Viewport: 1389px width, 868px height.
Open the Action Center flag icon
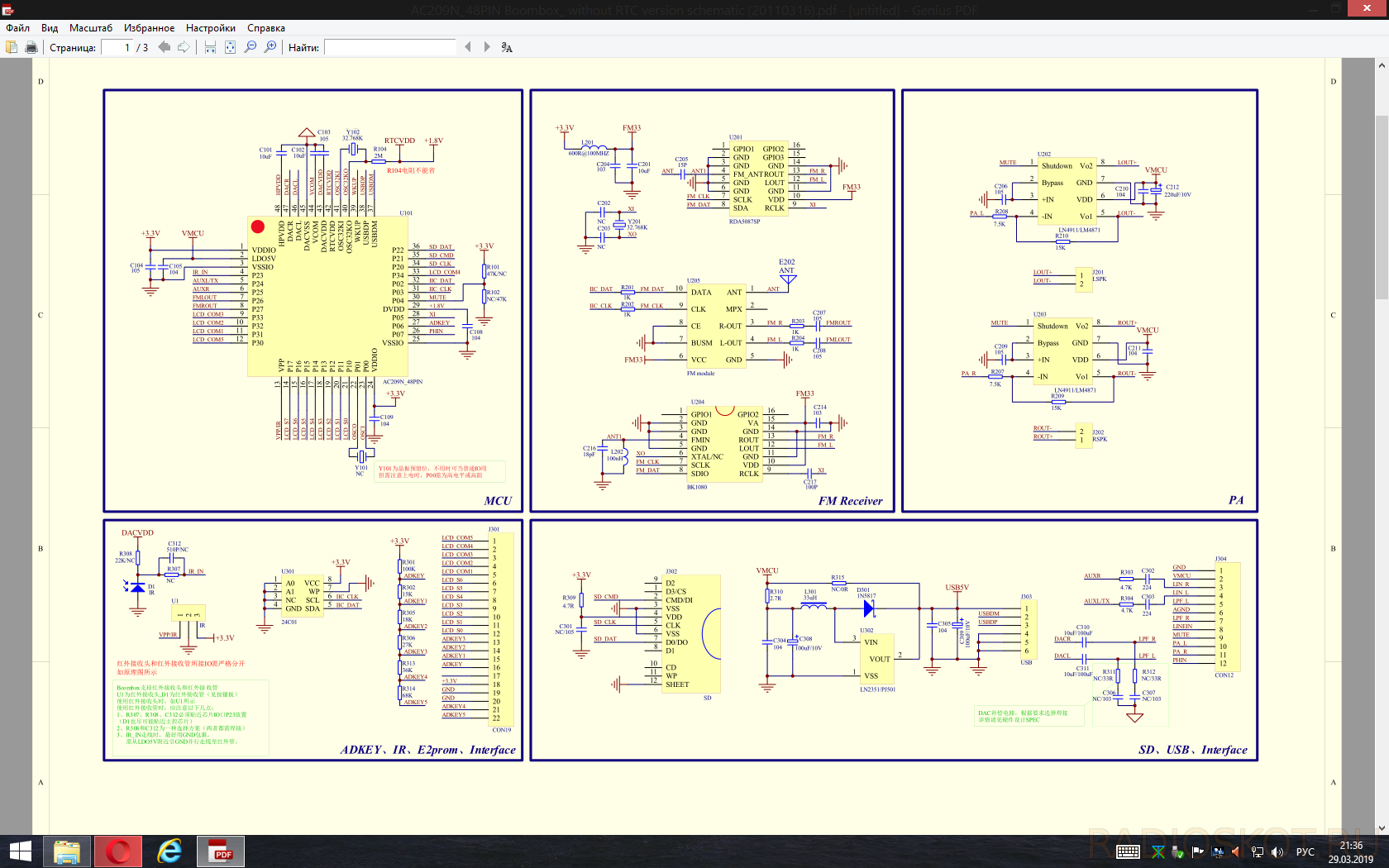(x=1197, y=852)
